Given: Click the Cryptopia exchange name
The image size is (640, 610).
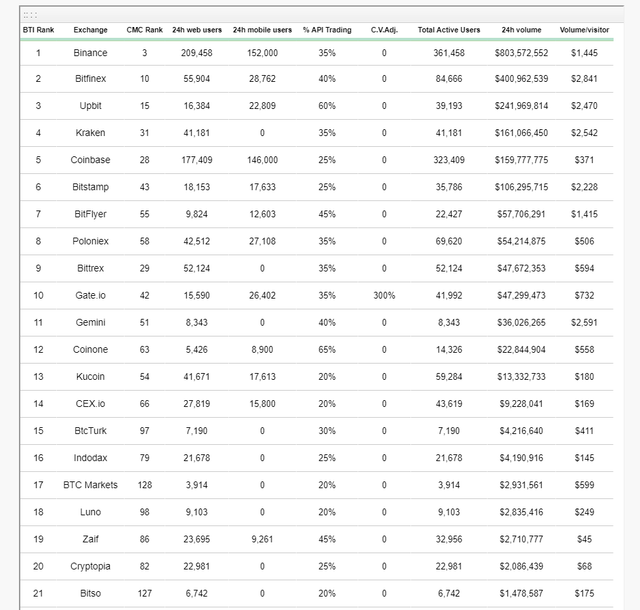Looking at the screenshot, I should pyautogui.click(x=90, y=566).
